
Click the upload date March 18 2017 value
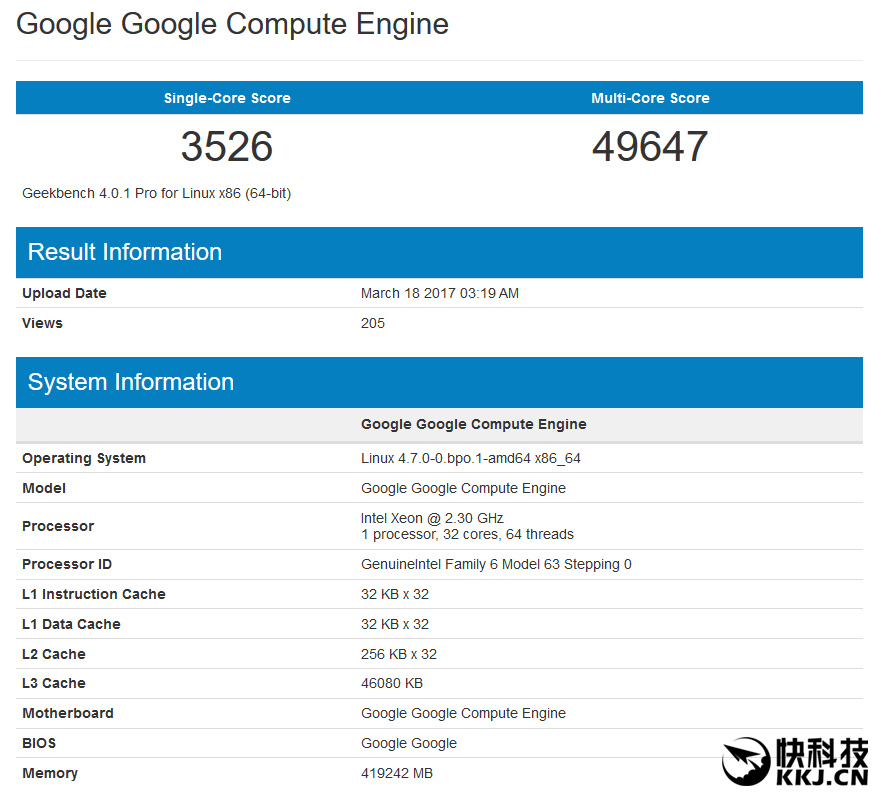tap(440, 293)
